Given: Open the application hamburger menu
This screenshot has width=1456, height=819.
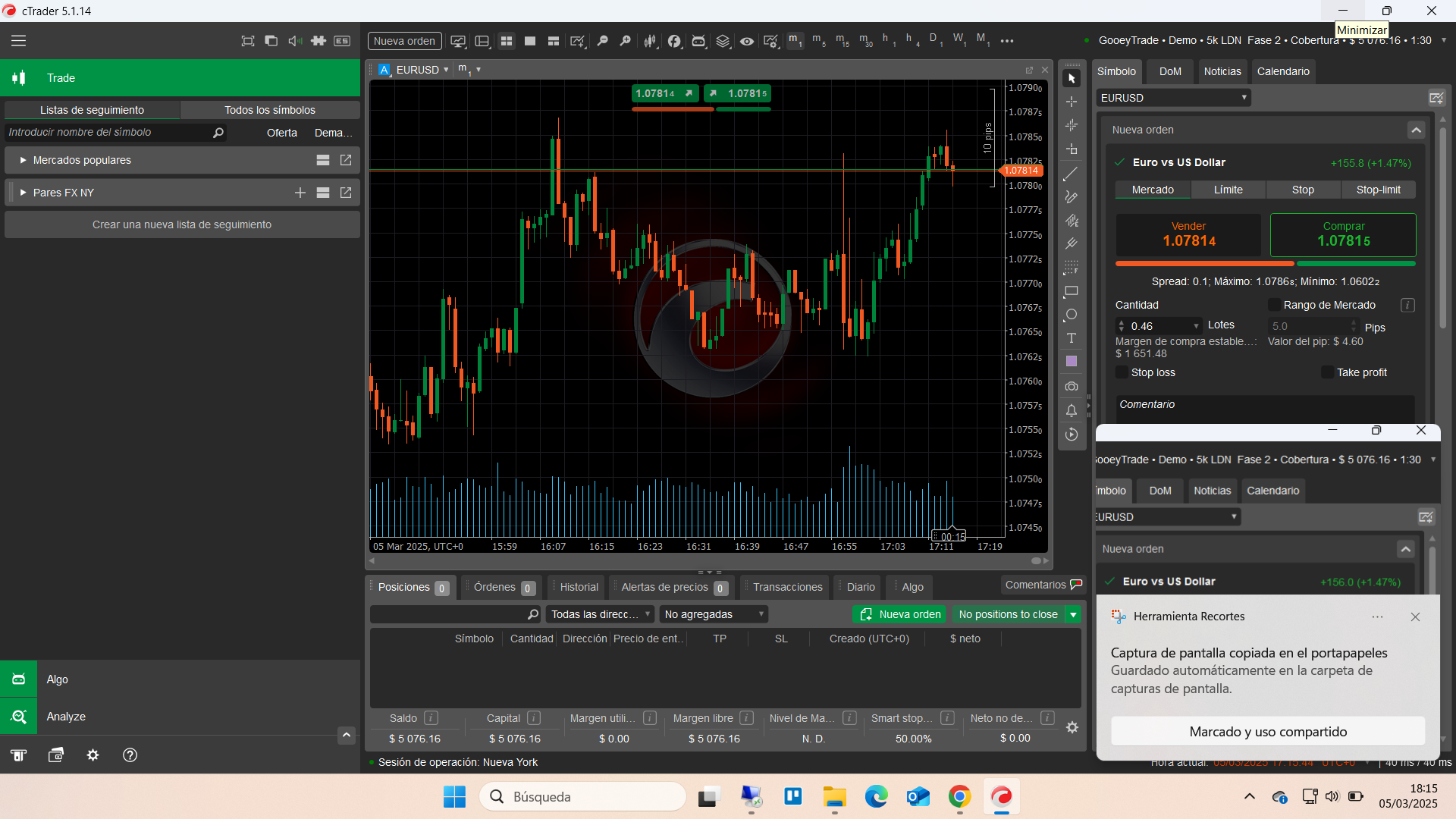Looking at the screenshot, I should (x=19, y=41).
